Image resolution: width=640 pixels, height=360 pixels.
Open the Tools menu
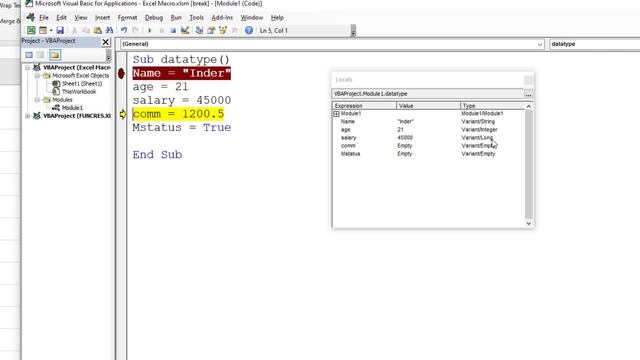pyautogui.click(x=196, y=18)
